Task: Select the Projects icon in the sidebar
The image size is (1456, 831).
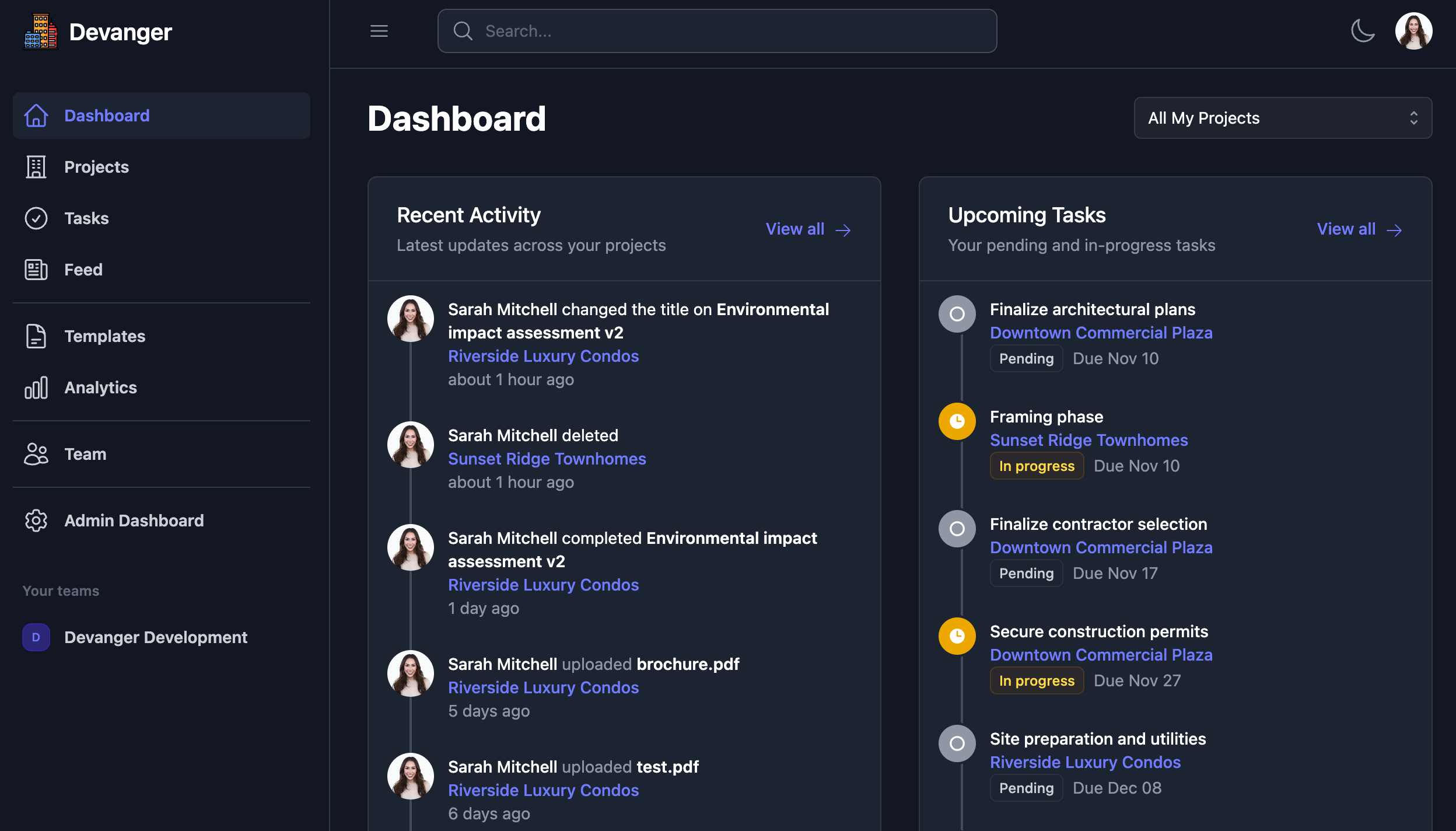Action: 36,167
